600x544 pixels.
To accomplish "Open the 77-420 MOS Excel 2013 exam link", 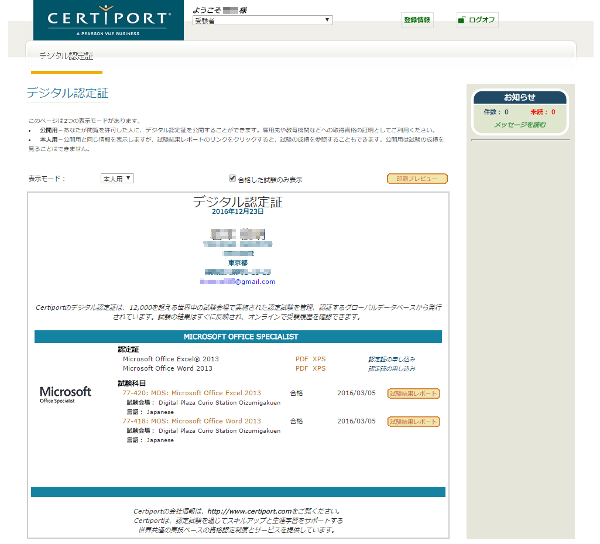I will [x=192, y=393].
